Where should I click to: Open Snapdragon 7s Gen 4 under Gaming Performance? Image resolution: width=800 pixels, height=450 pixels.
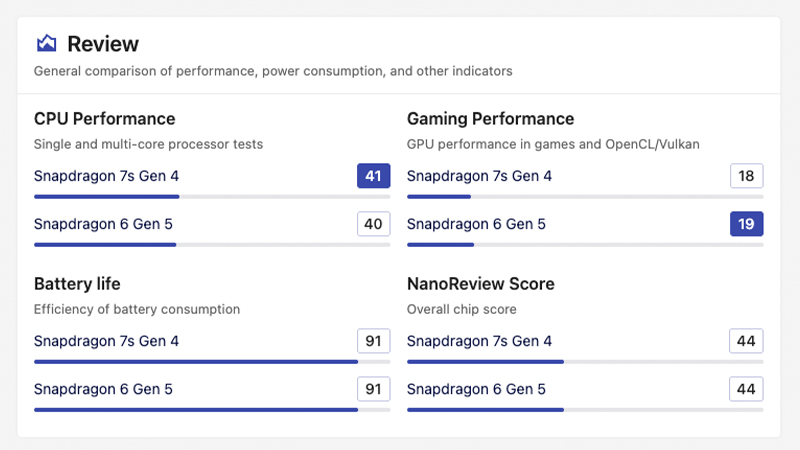point(479,176)
